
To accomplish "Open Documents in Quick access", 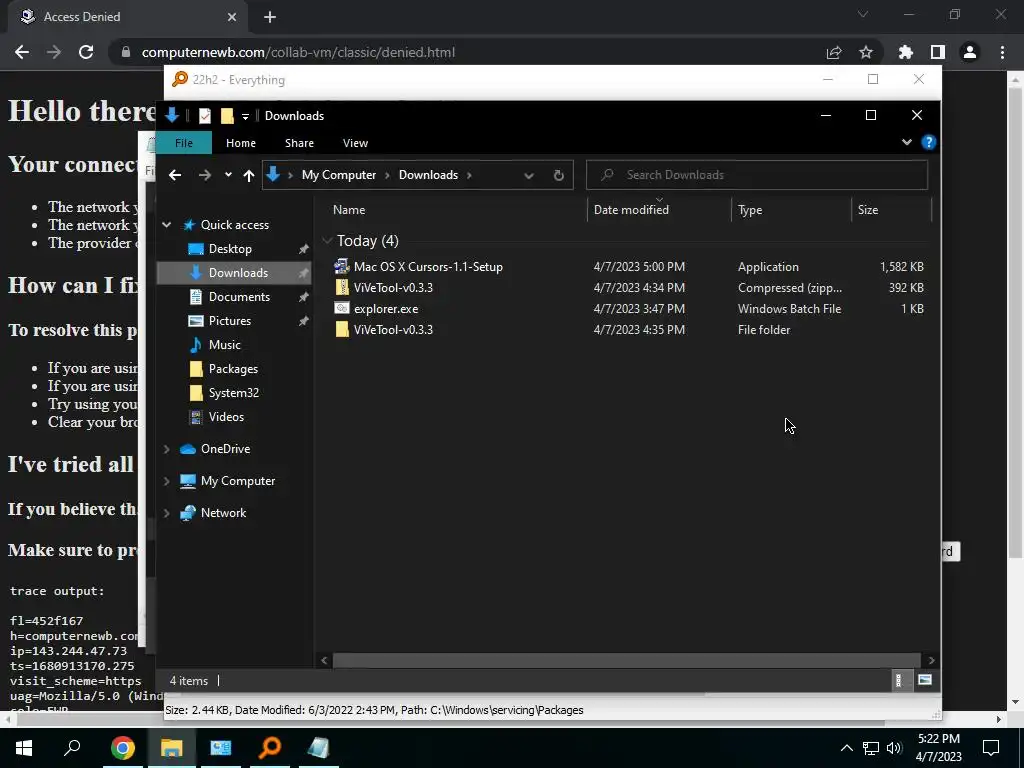I will pyautogui.click(x=239, y=297).
